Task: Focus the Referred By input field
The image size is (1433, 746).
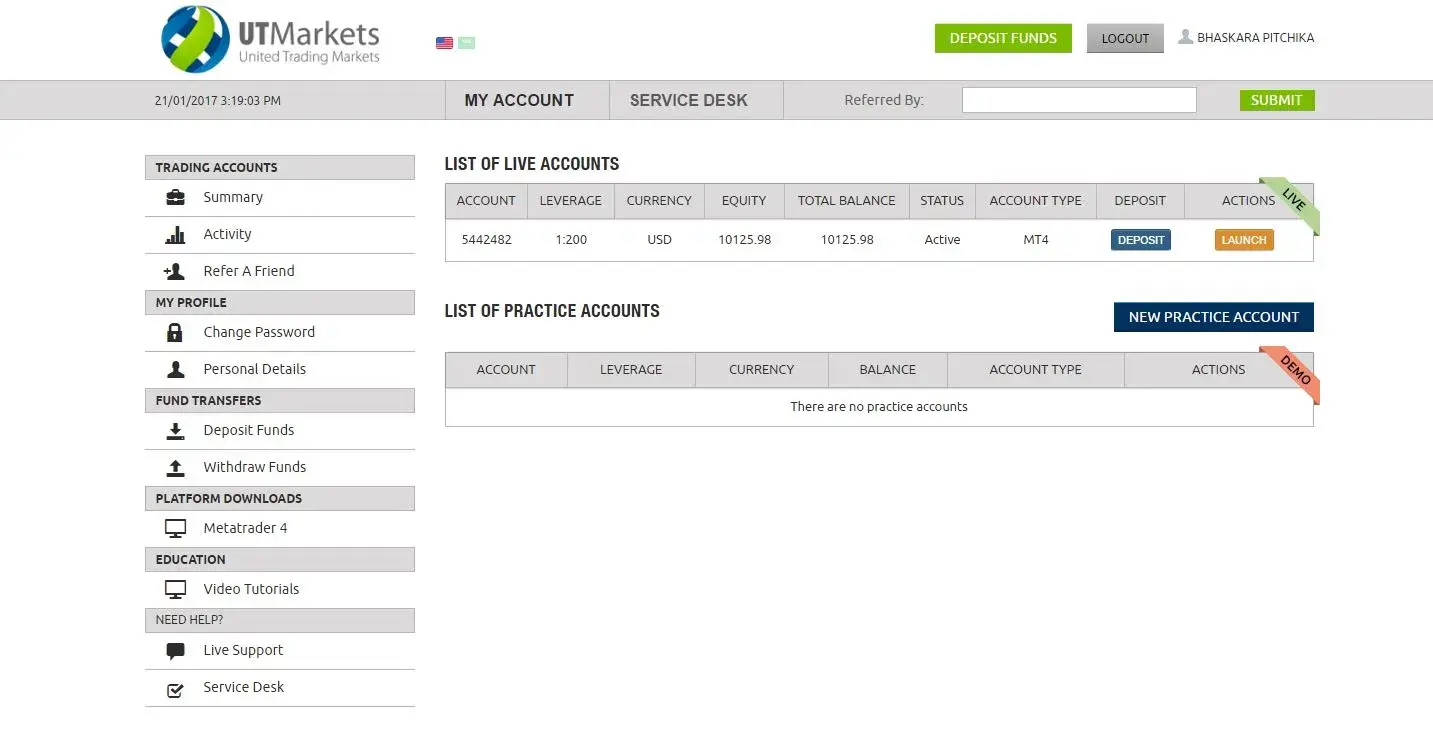Action: [x=1078, y=100]
